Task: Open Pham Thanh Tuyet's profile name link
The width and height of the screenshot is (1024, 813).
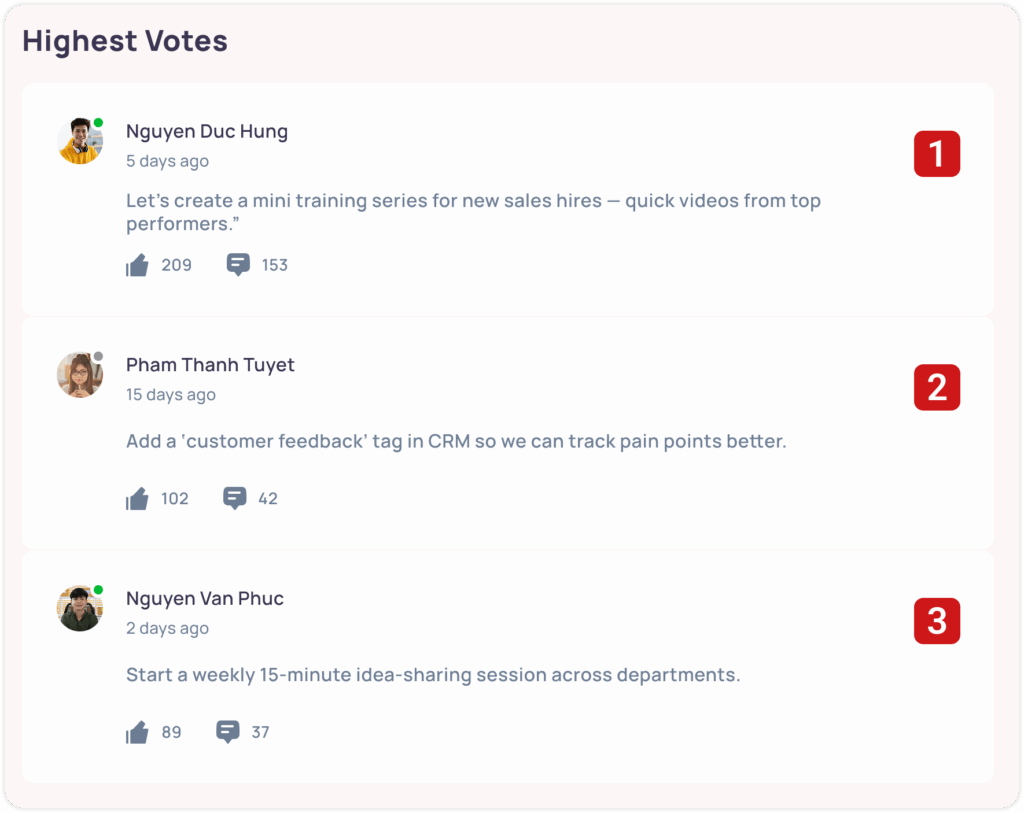Action: point(210,365)
